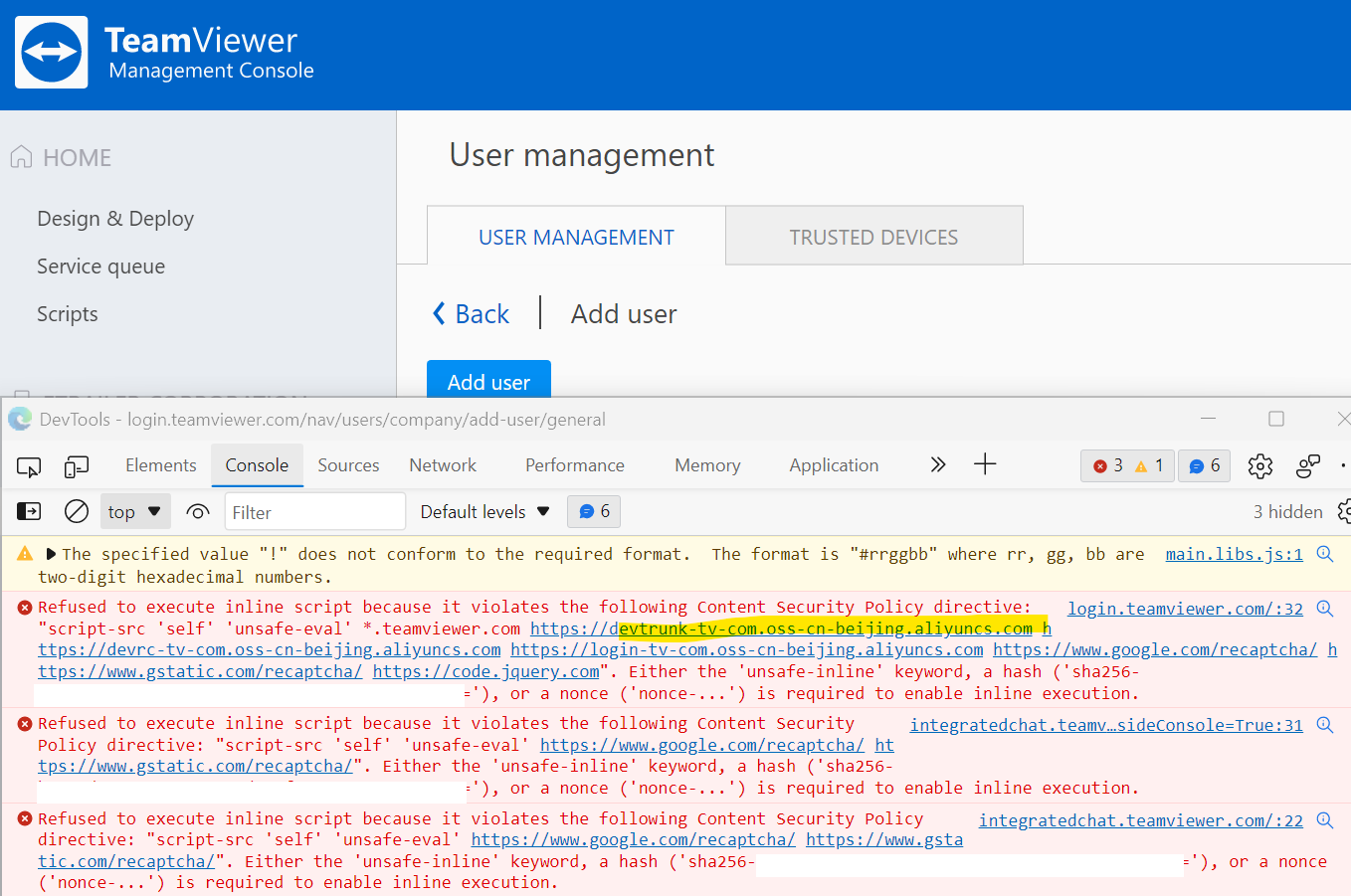The image size is (1351, 896).
Task: Switch to TRUSTED DEVICES tab
Action: pos(873,237)
